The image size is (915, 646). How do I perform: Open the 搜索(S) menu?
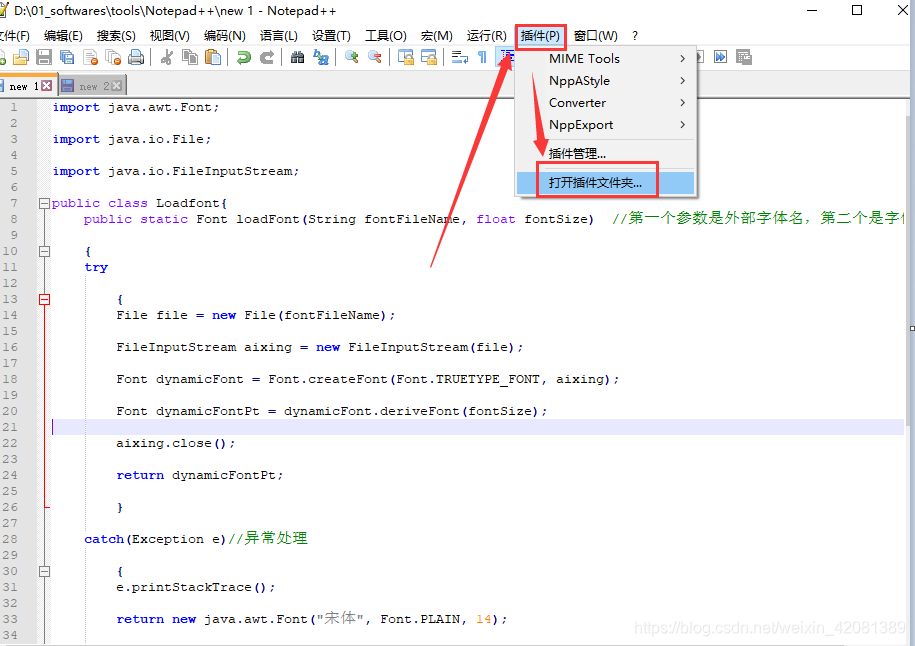[x=116, y=36]
